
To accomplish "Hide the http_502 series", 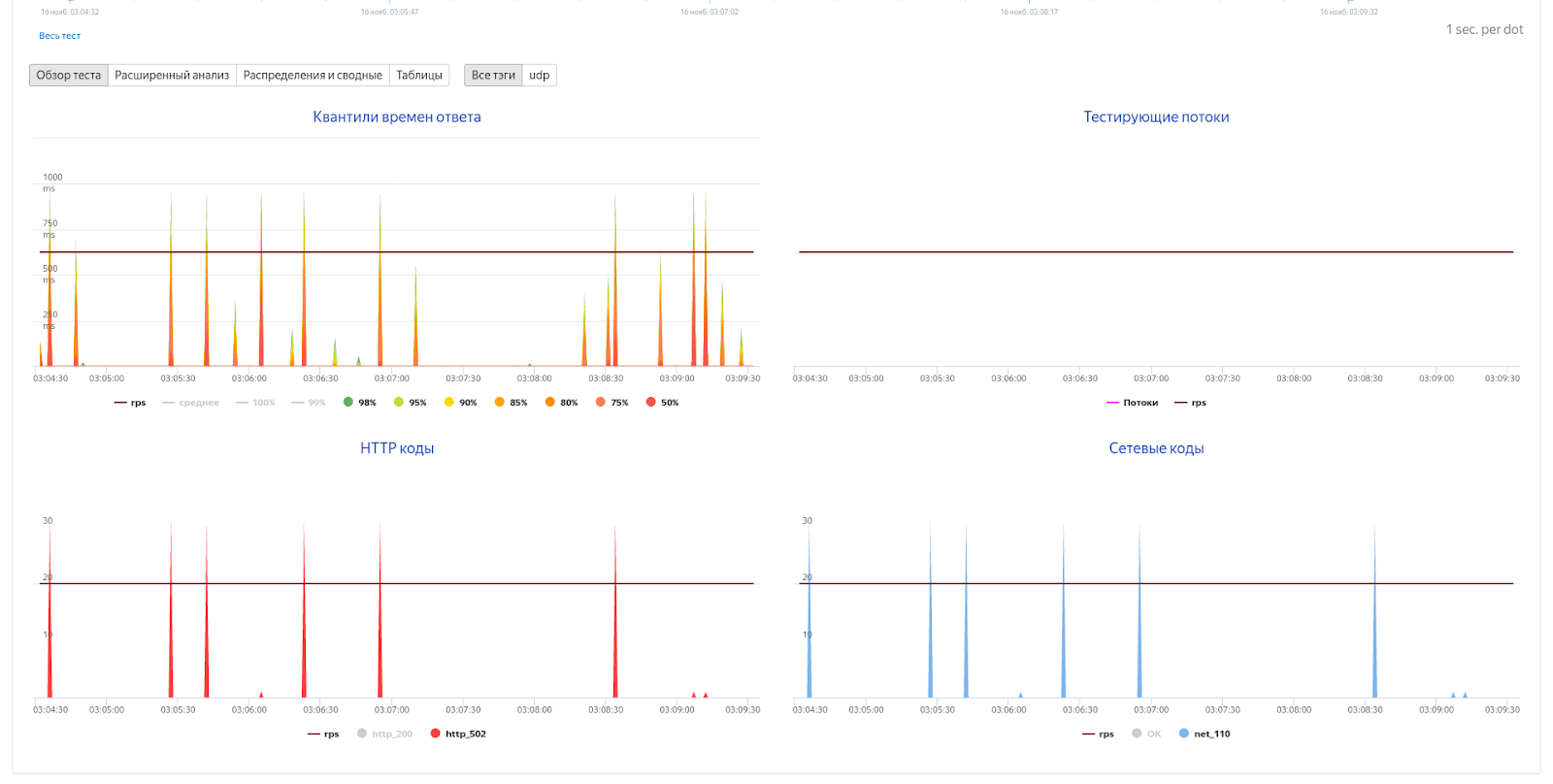I will 458,735.
